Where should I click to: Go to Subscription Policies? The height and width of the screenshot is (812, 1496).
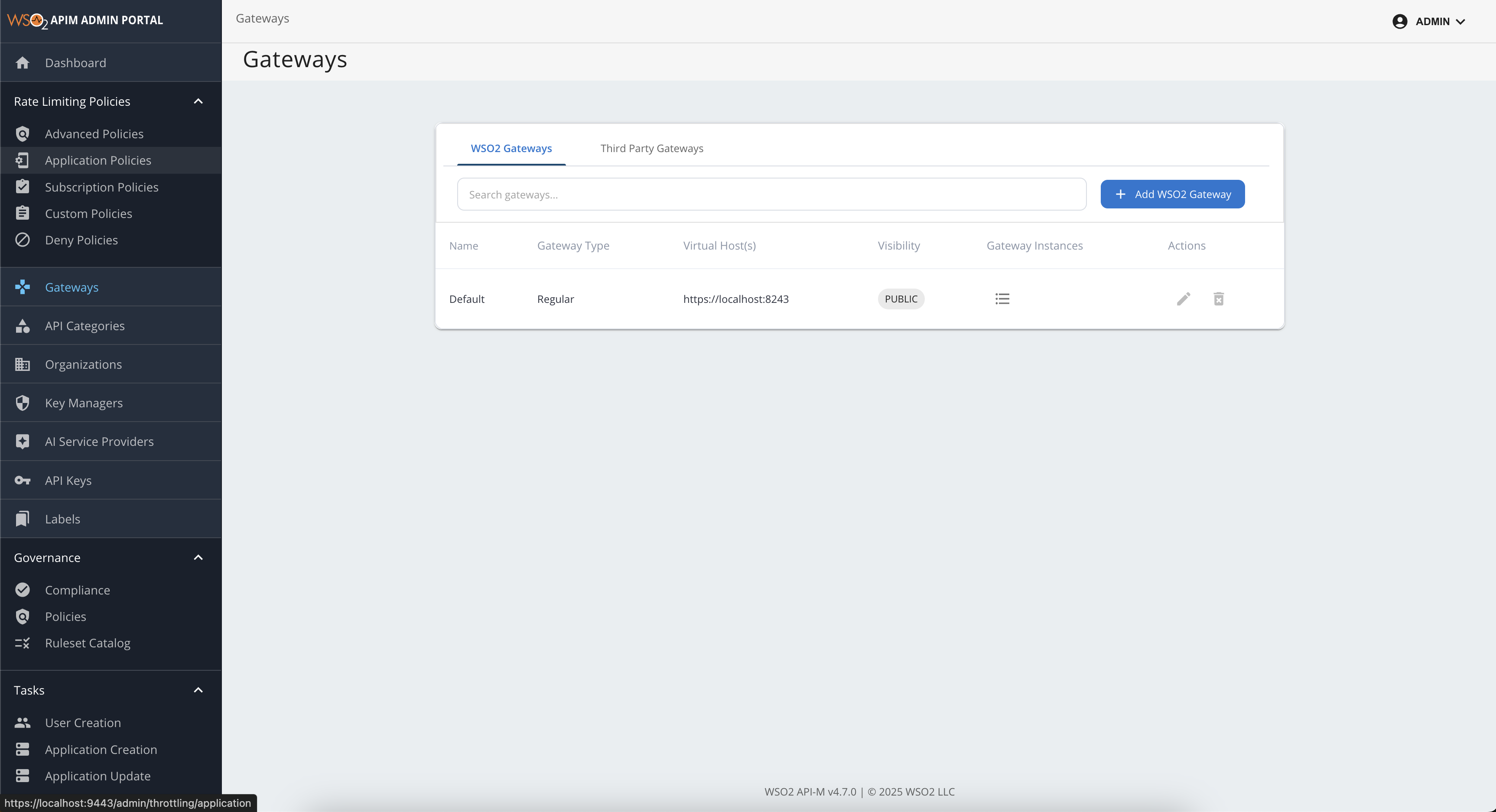[x=111, y=187]
